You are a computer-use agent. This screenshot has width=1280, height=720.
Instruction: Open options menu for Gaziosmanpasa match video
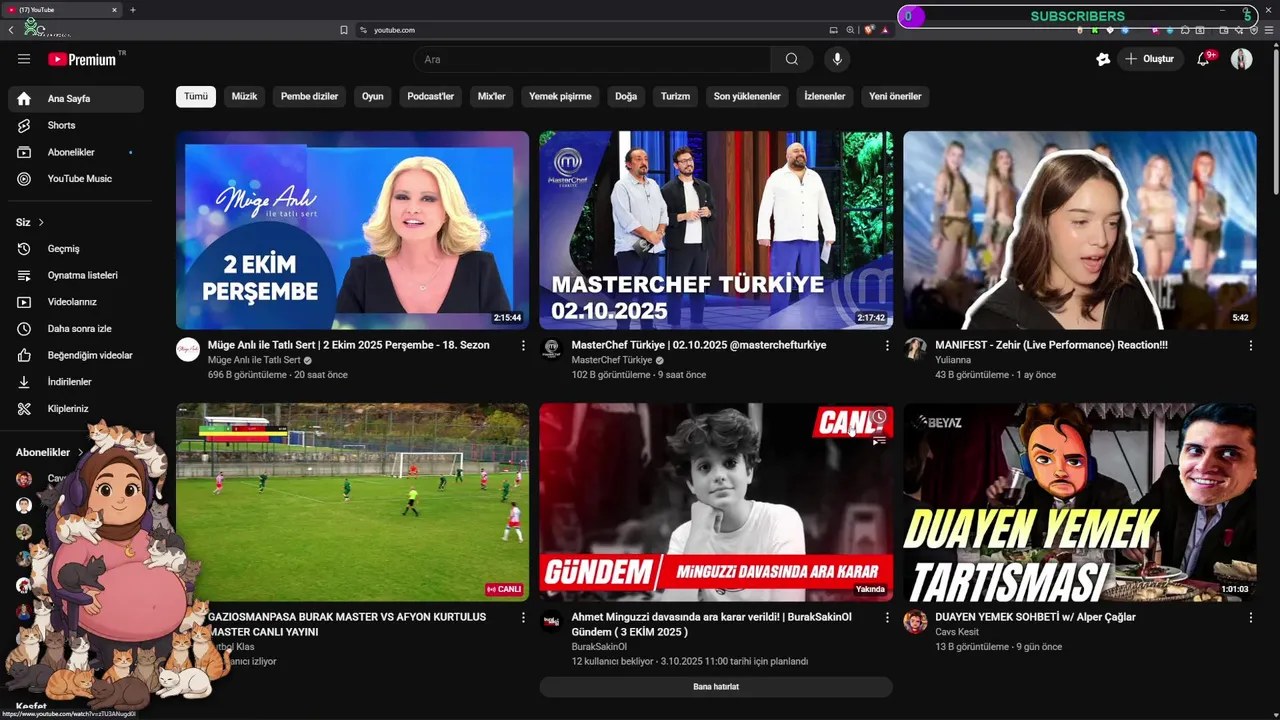(523, 617)
